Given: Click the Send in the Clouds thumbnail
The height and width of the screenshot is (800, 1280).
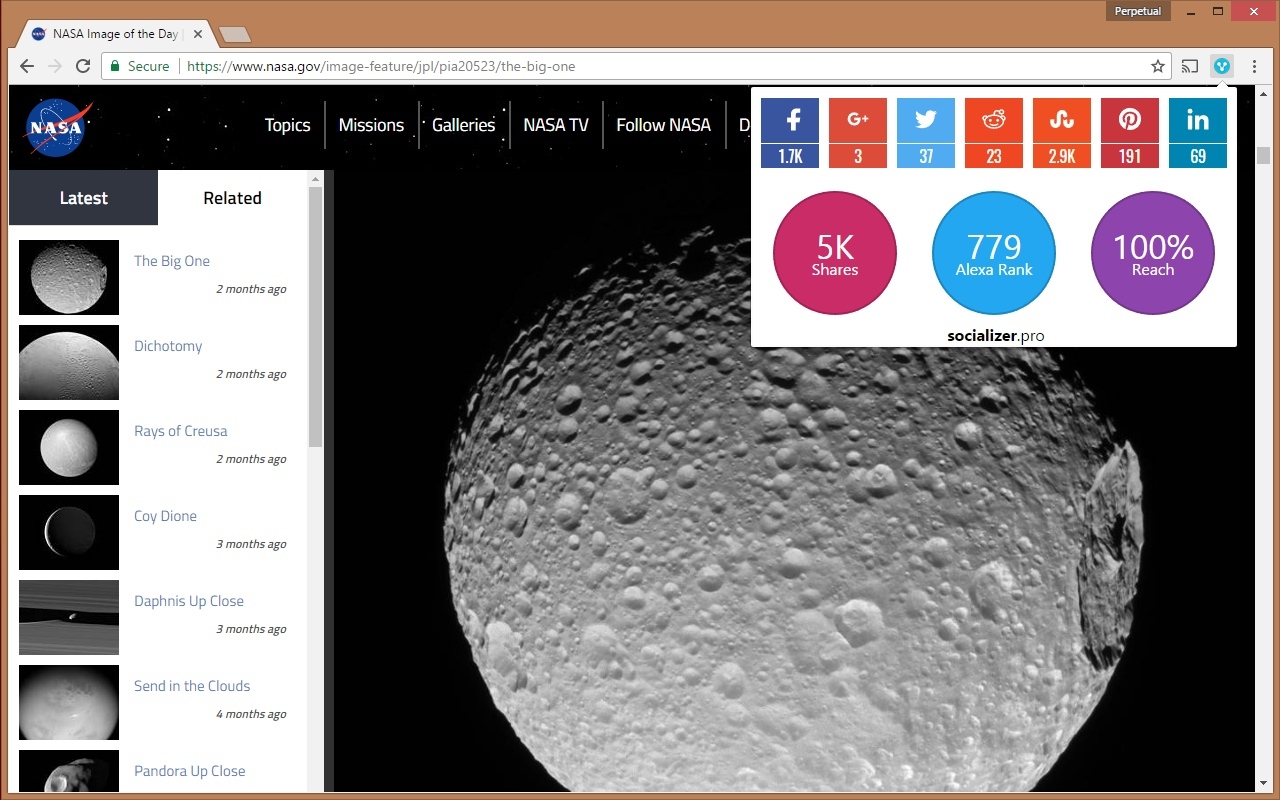Looking at the screenshot, I should coord(69,702).
